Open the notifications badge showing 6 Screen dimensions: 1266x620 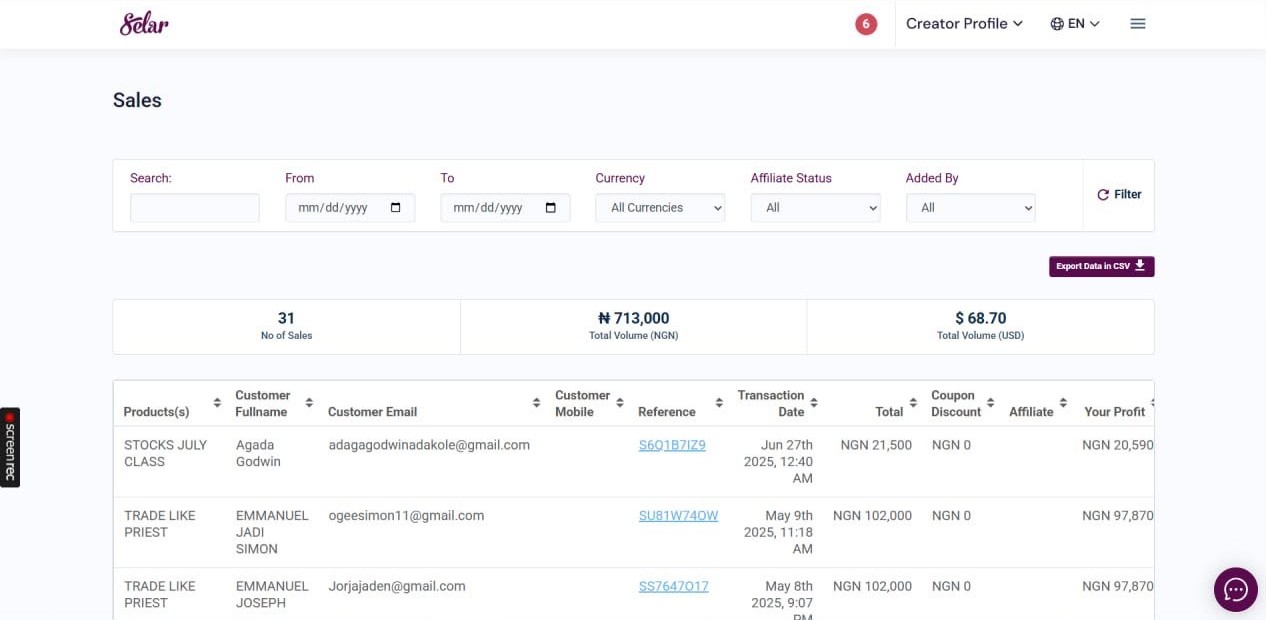click(866, 24)
